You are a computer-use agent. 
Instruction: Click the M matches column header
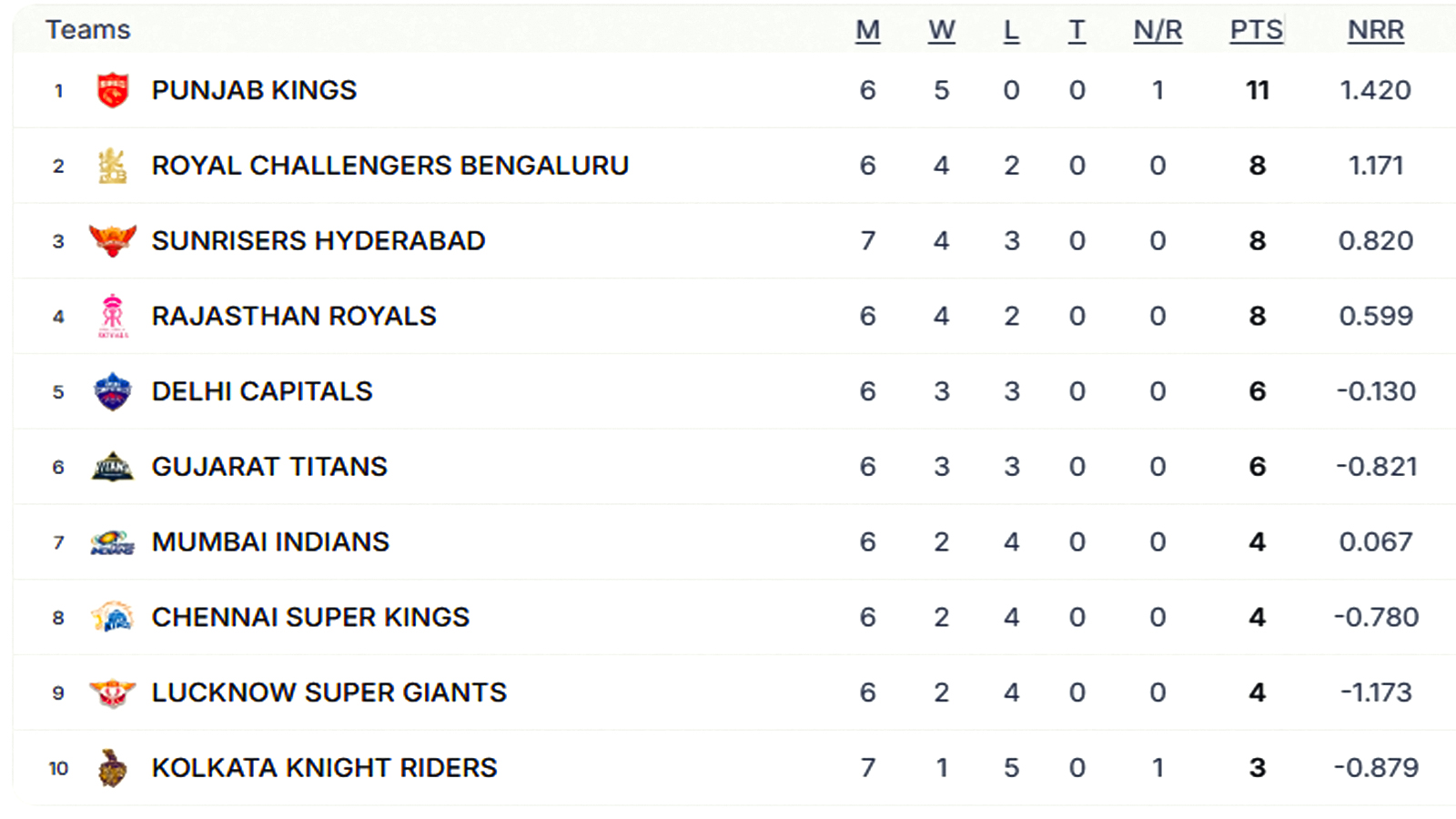(x=868, y=30)
